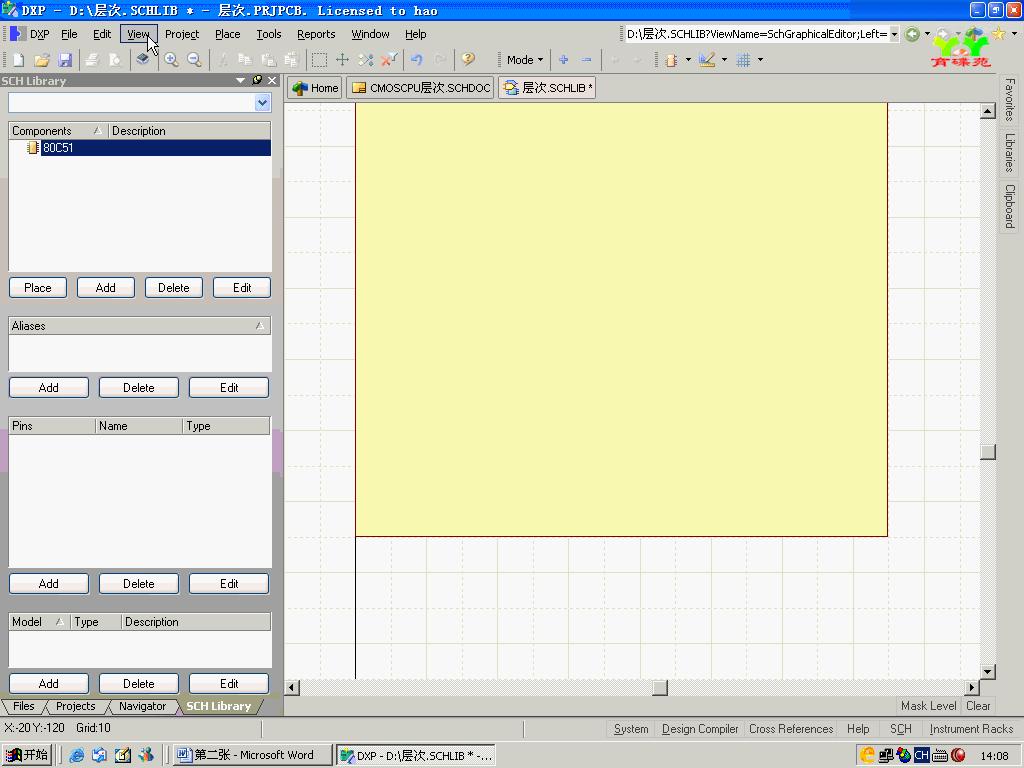This screenshot has height=768, width=1024.
Task: Click the blue grid icon in the toolbar
Action: (743, 60)
